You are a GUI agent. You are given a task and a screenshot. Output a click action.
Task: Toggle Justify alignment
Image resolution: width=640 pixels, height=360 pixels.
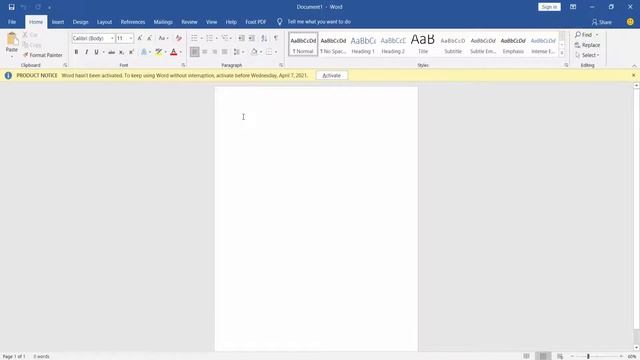[x=224, y=52]
